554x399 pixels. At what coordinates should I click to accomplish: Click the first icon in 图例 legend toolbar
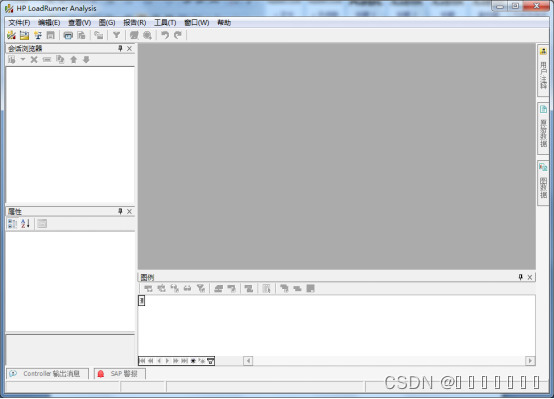[x=148, y=289]
